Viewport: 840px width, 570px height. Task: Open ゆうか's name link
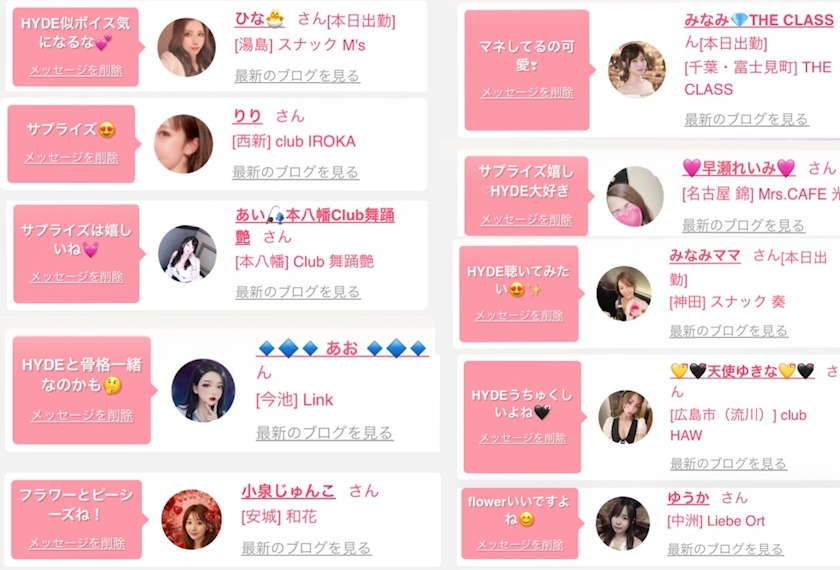[688, 498]
